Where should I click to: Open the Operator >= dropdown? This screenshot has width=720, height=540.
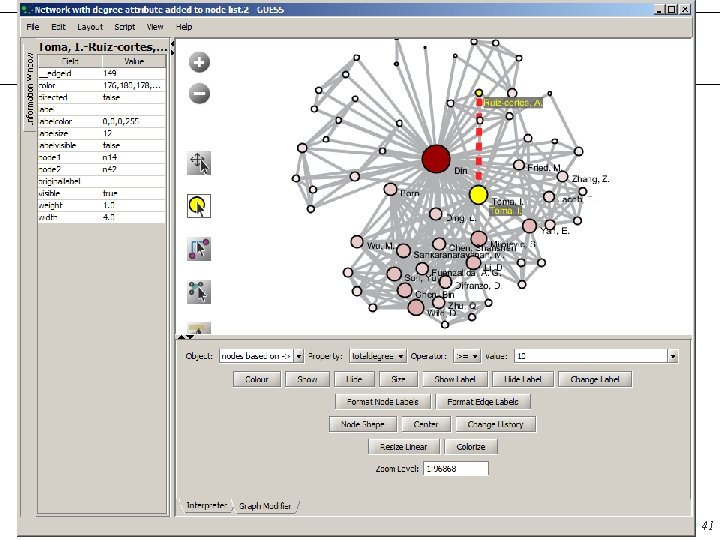click(467, 356)
